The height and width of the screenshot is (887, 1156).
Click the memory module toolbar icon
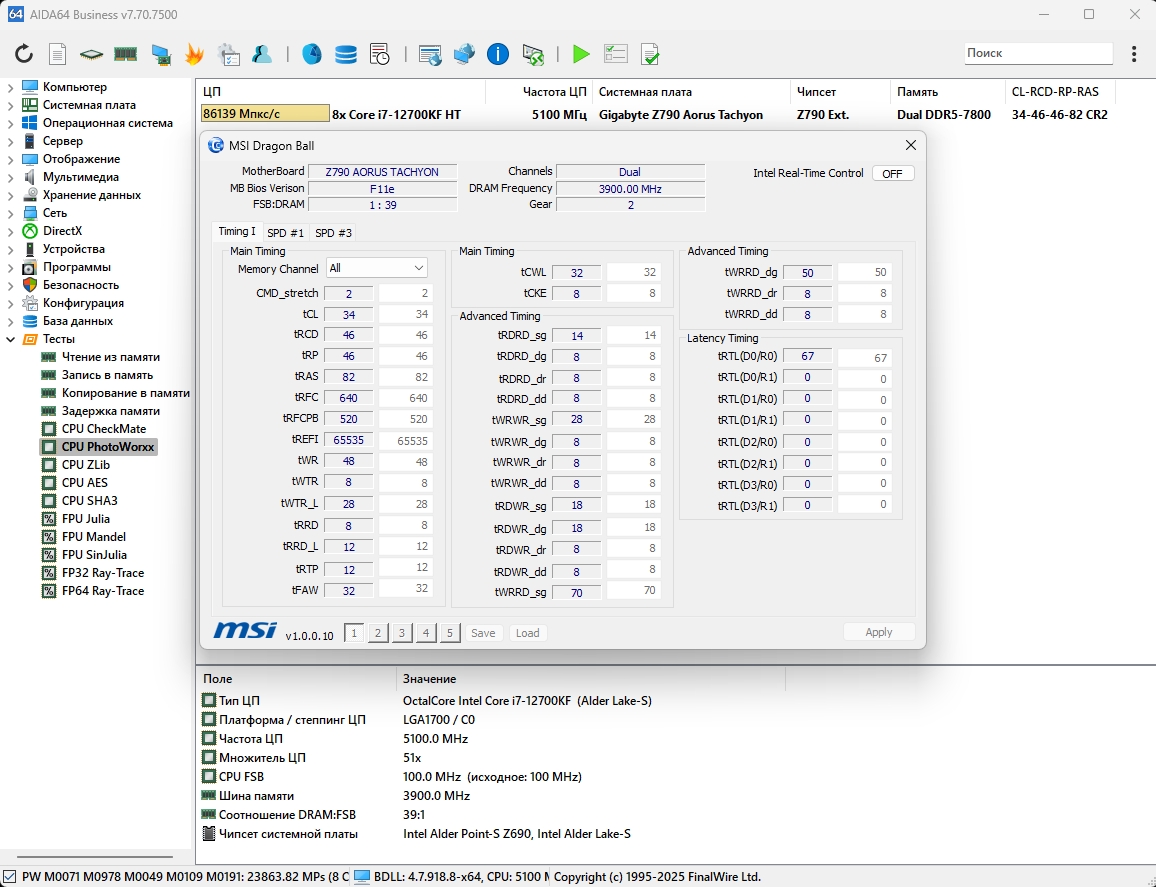coord(125,54)
